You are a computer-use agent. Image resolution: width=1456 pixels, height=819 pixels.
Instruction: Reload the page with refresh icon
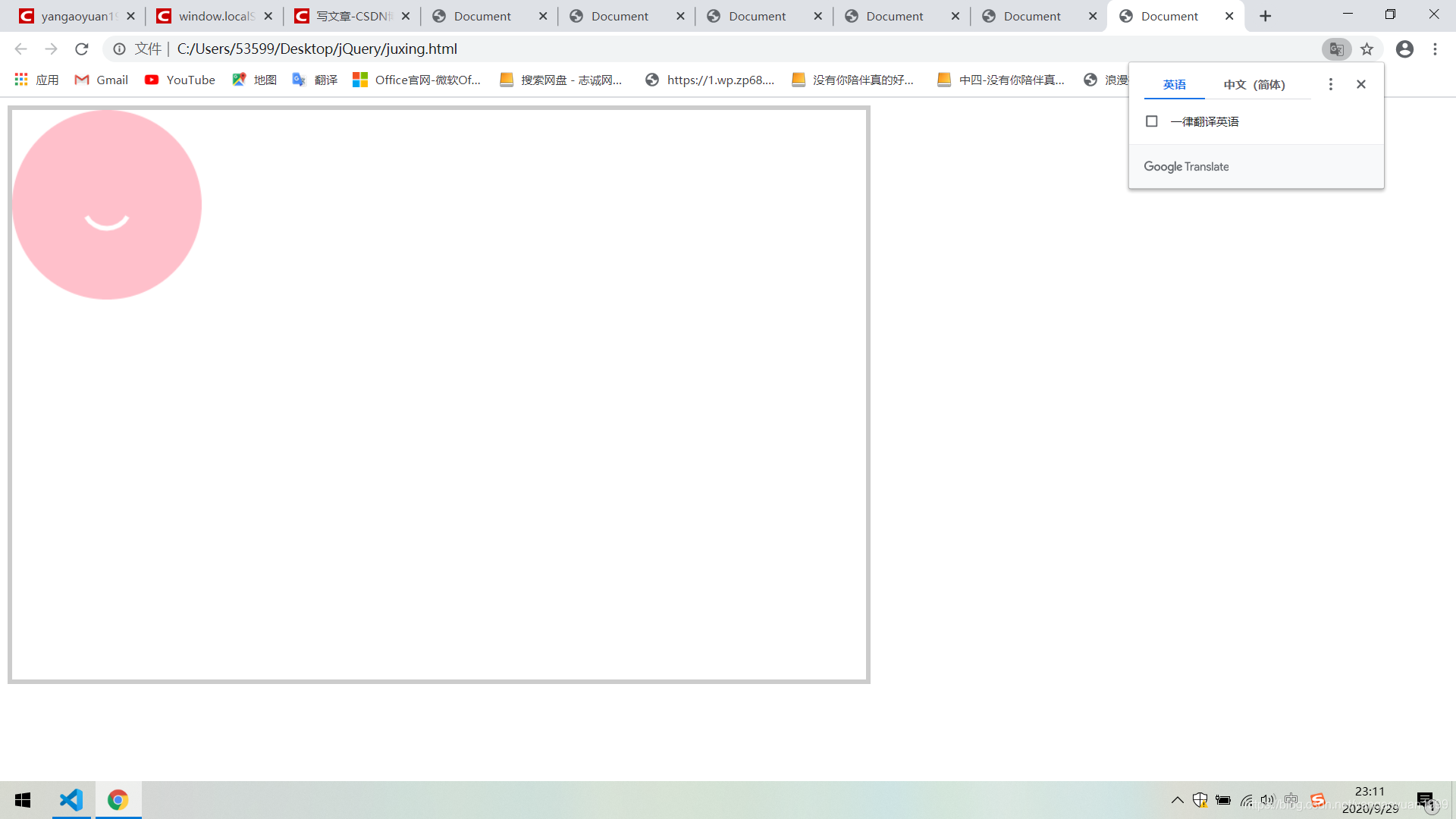tap(82, 49)
